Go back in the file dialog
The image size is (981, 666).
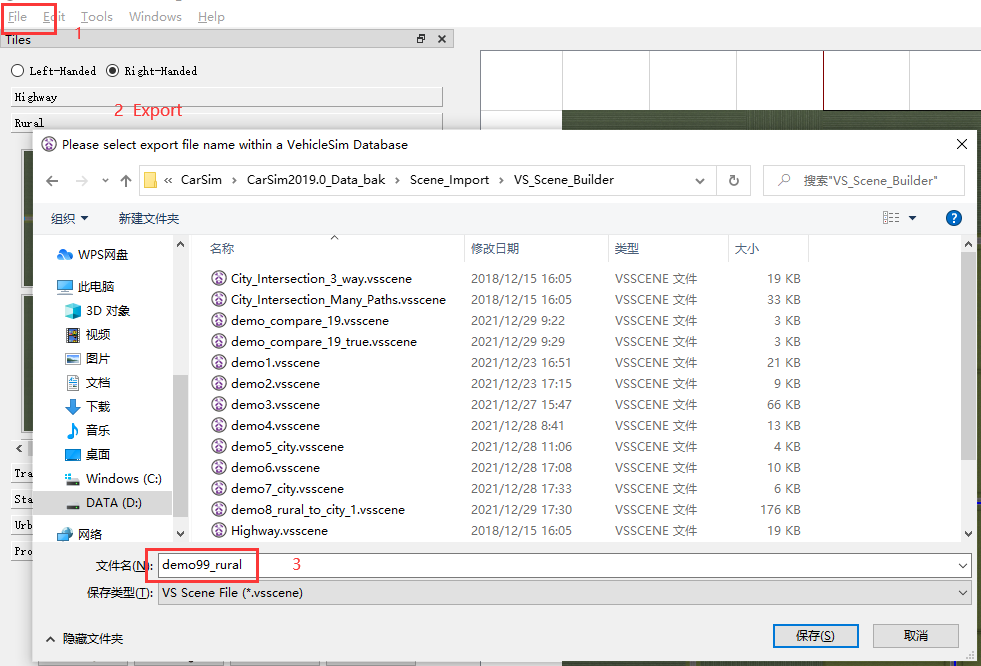coord(52,181)
